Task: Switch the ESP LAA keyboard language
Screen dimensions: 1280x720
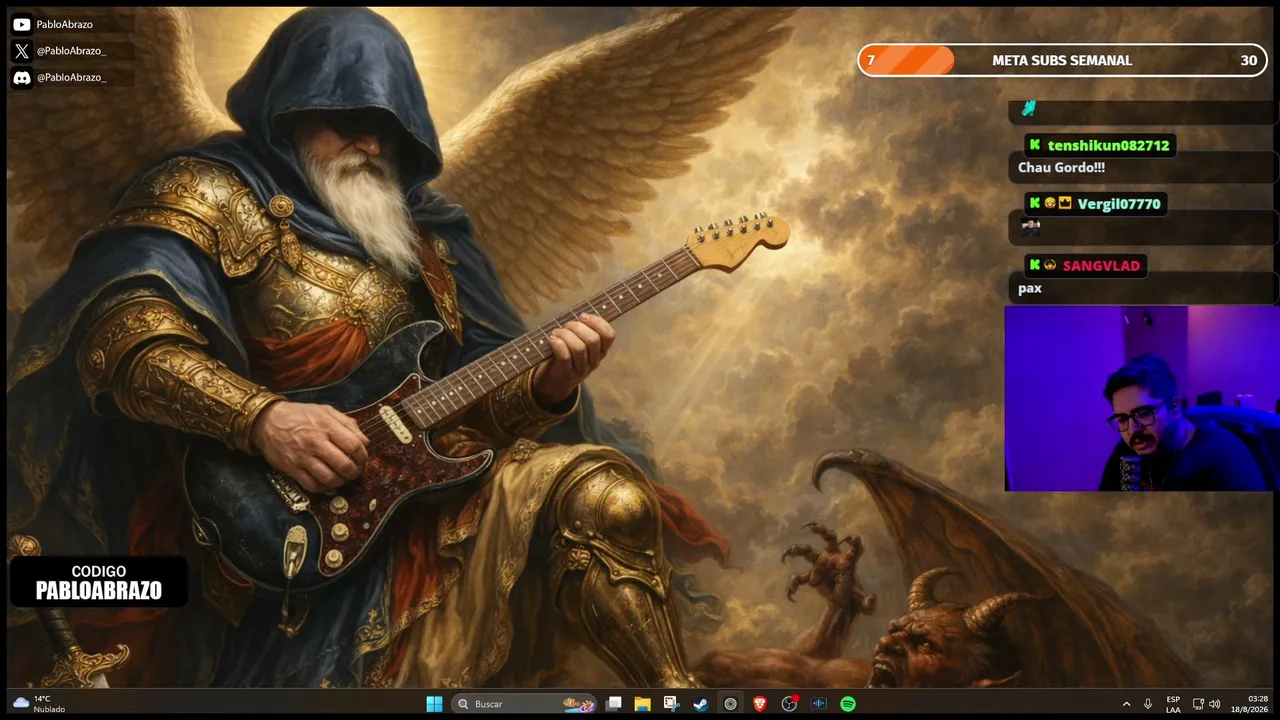Action: 1173,704
